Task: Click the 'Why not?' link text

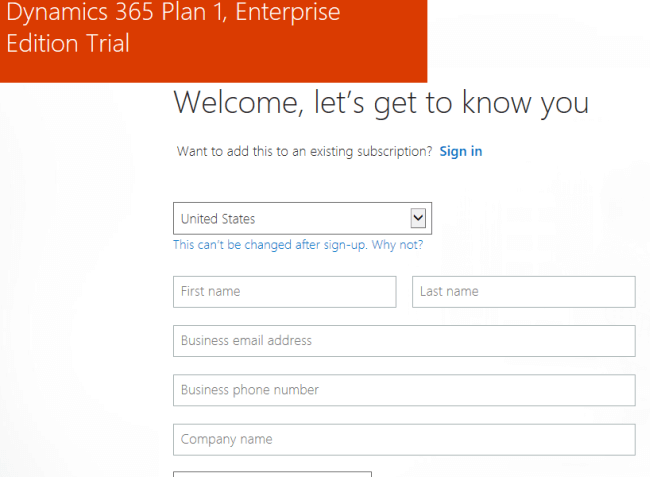Action: [x=397, y=245]
